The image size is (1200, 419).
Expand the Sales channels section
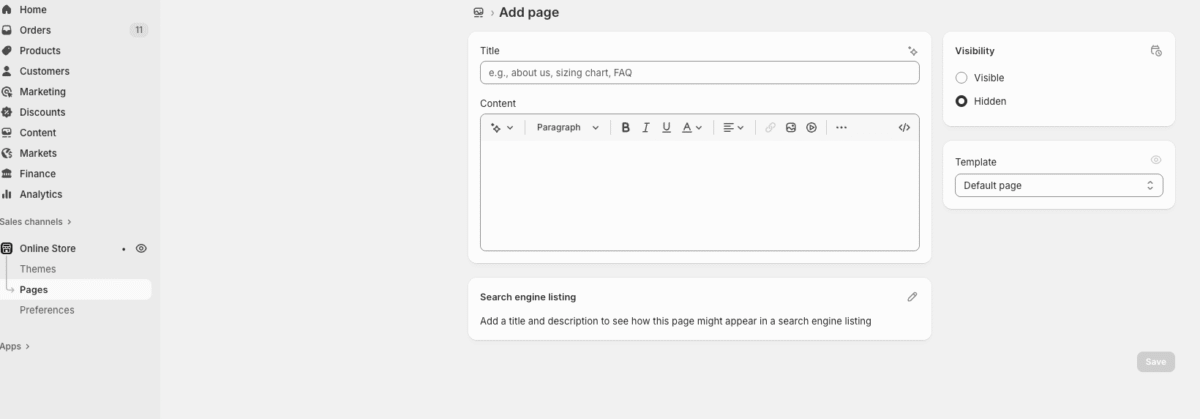[x=36, y=222]
